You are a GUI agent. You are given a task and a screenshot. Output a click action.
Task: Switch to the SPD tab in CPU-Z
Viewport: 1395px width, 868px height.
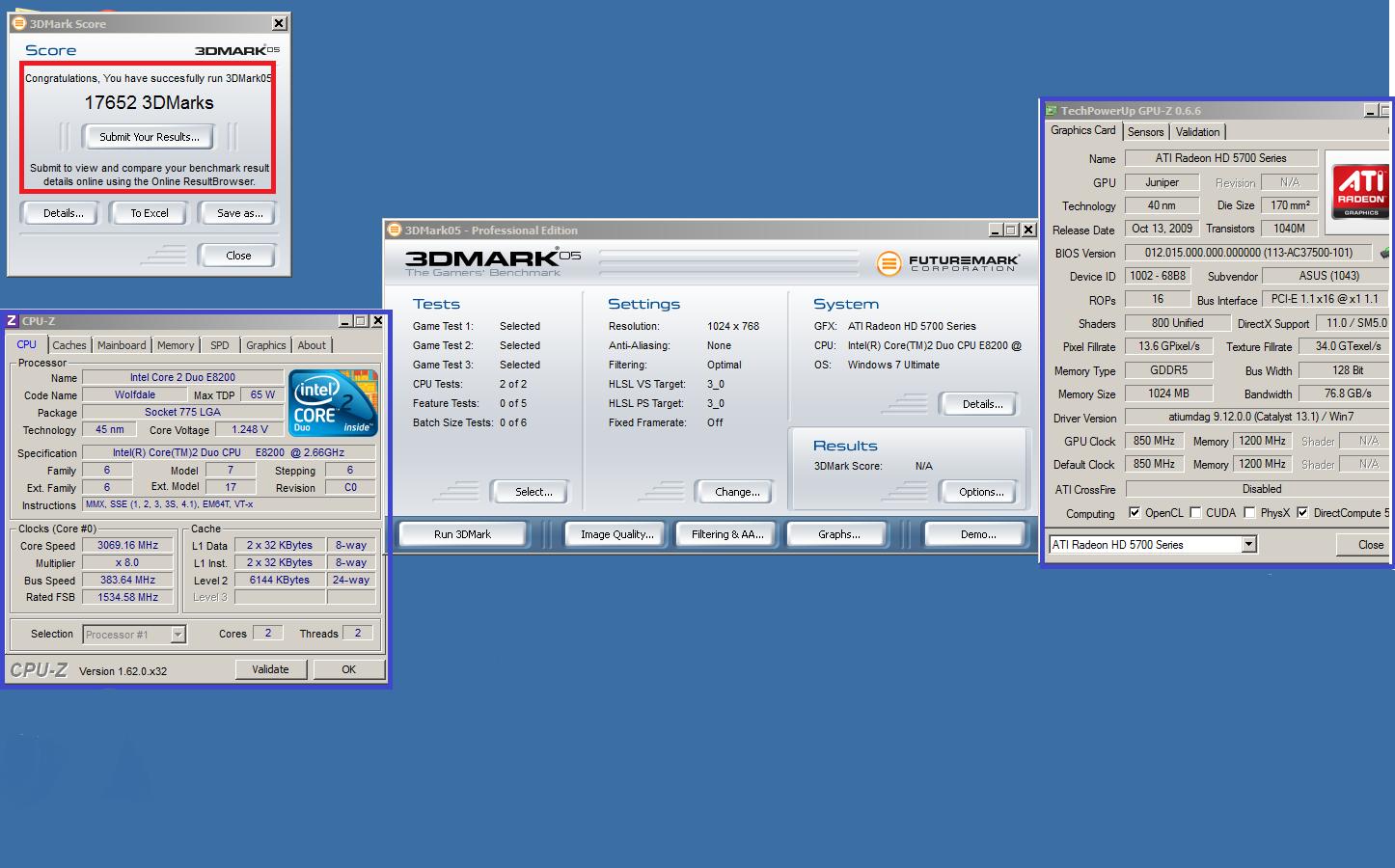click(x=220, y=345)
